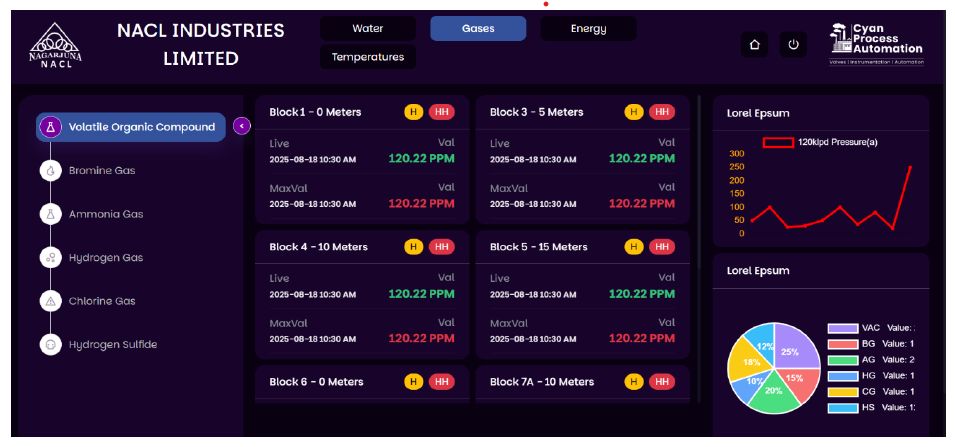Click the VAC purple legend swatch
The width and height of the screenshot is (955, 447).
[842, 328]
